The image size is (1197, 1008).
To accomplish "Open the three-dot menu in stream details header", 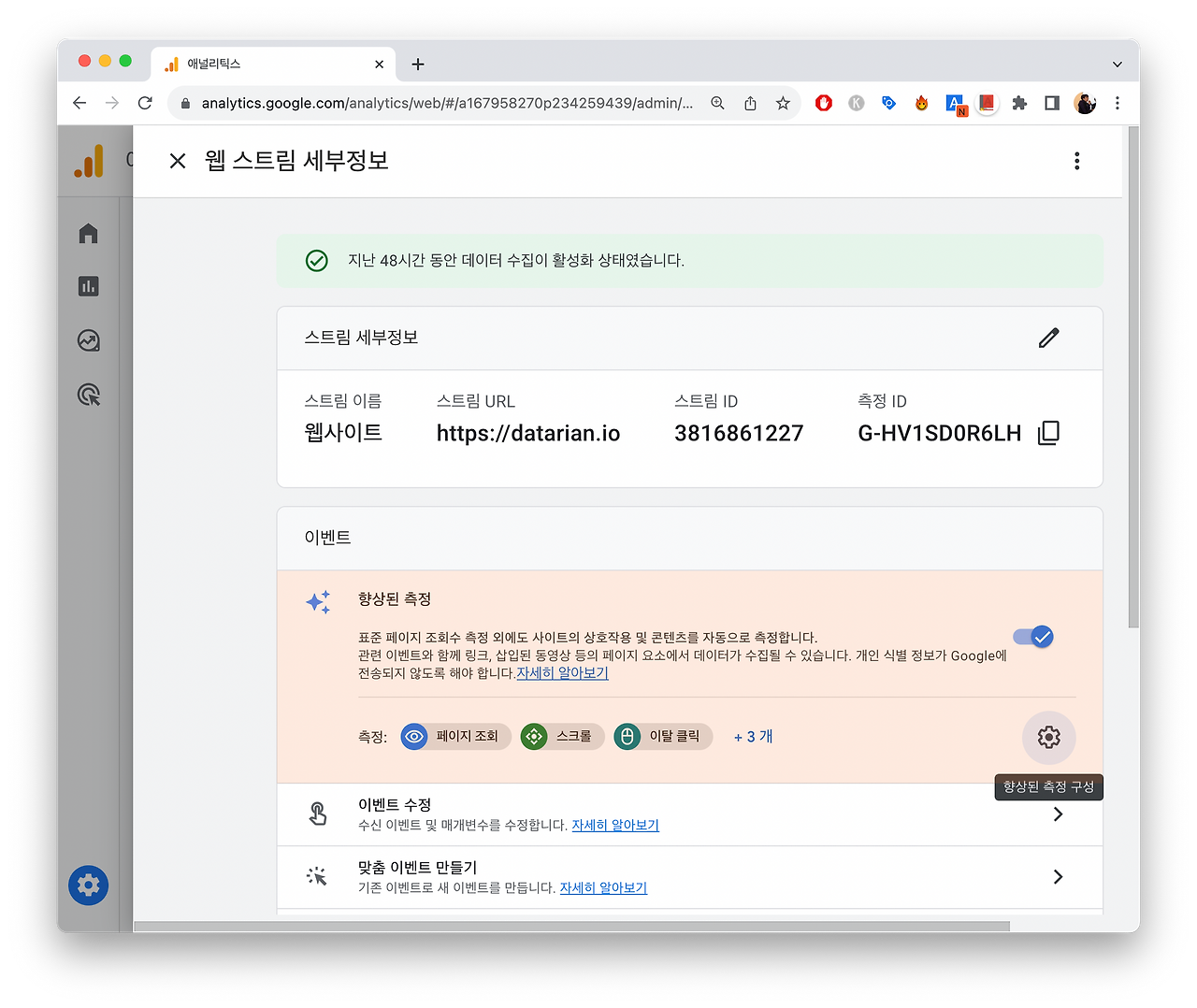I will click(x=1077, y=161).
